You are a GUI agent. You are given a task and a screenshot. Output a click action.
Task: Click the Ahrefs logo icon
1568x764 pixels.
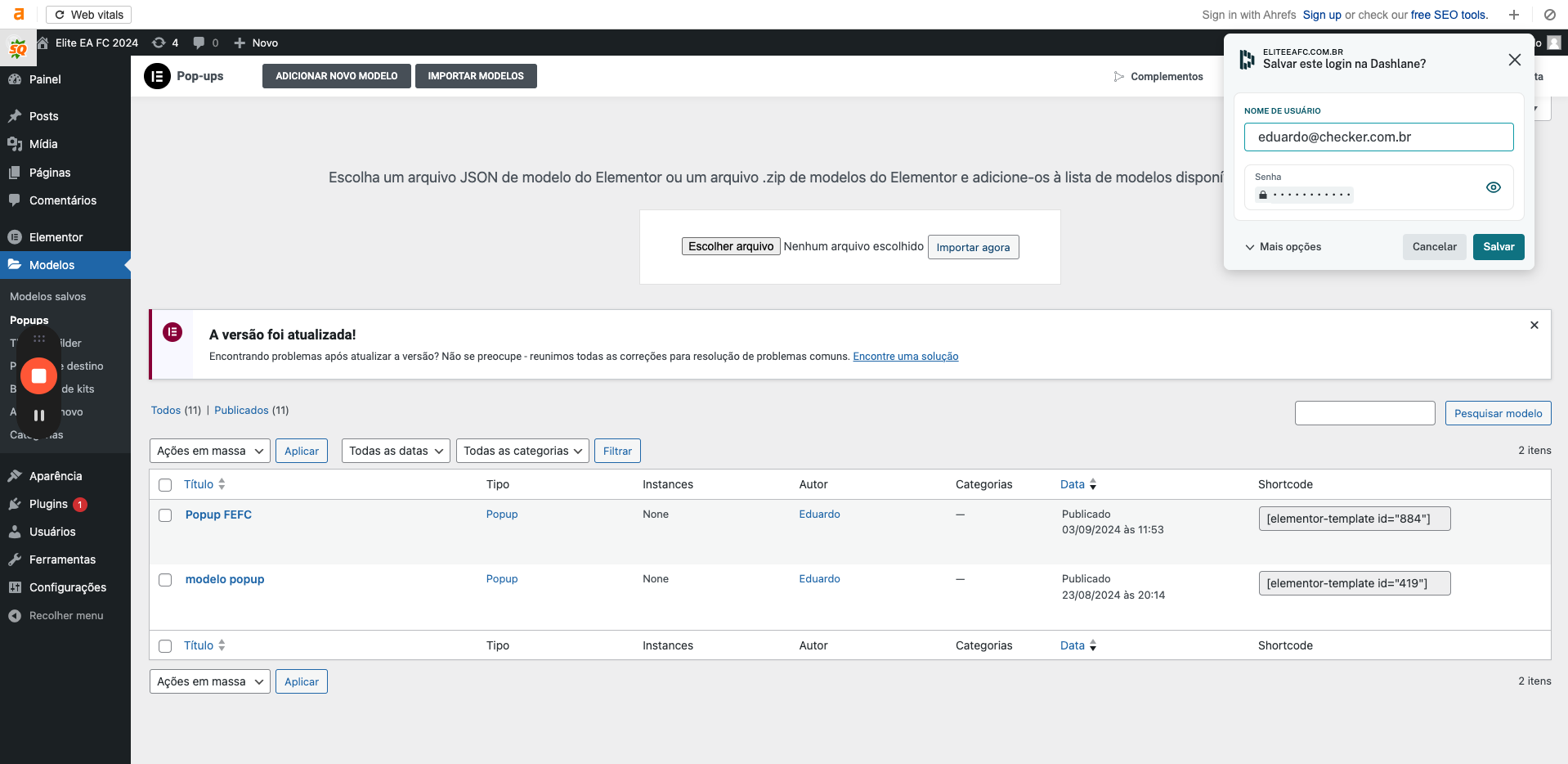pyautogui.click(x=19, y=15)
